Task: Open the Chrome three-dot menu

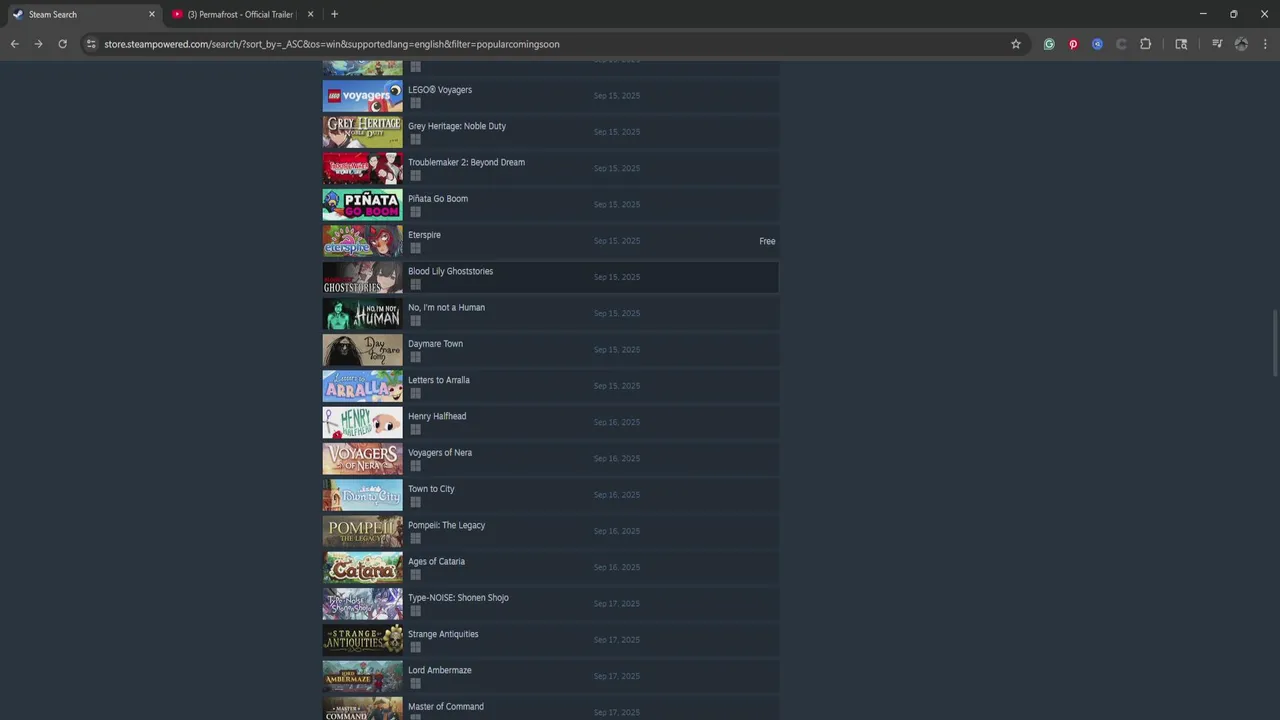Action: point(1265,44)
